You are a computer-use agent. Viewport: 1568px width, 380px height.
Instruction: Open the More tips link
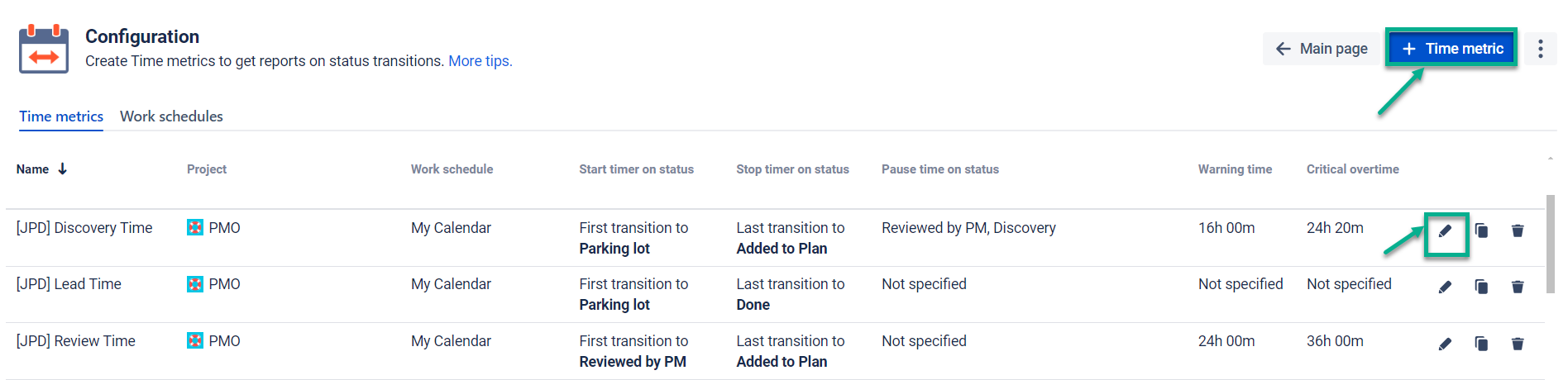click(x=480, y=61)
